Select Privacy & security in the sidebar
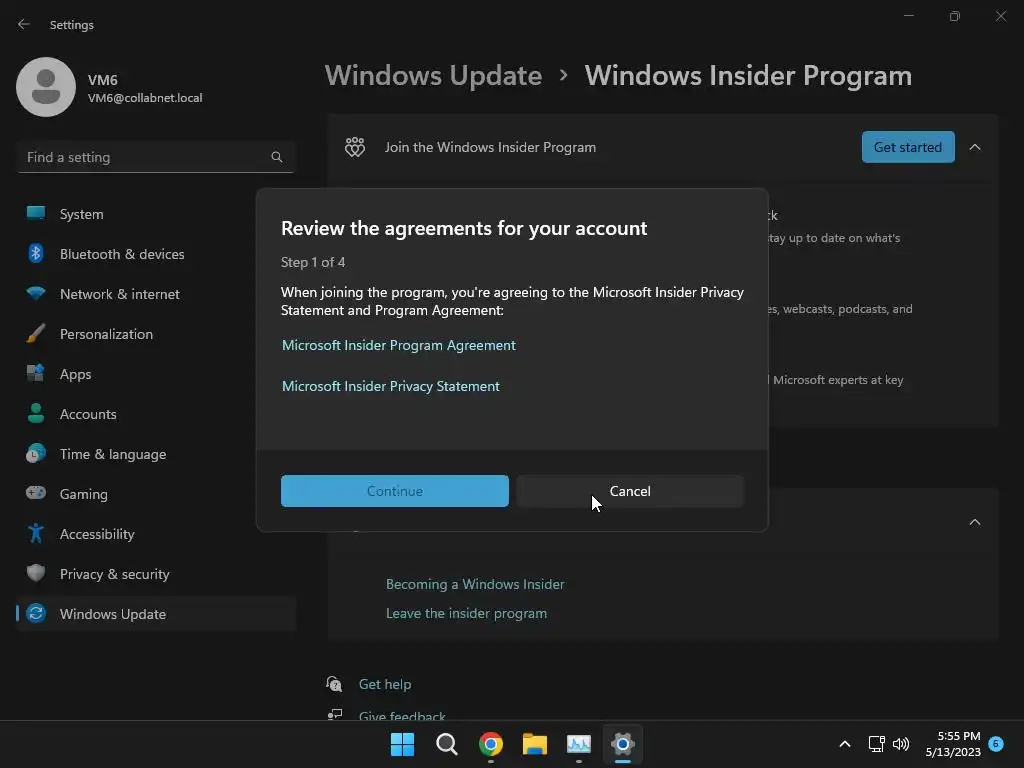The width and height of the screenshot is (1024, 768). (155, 574)
